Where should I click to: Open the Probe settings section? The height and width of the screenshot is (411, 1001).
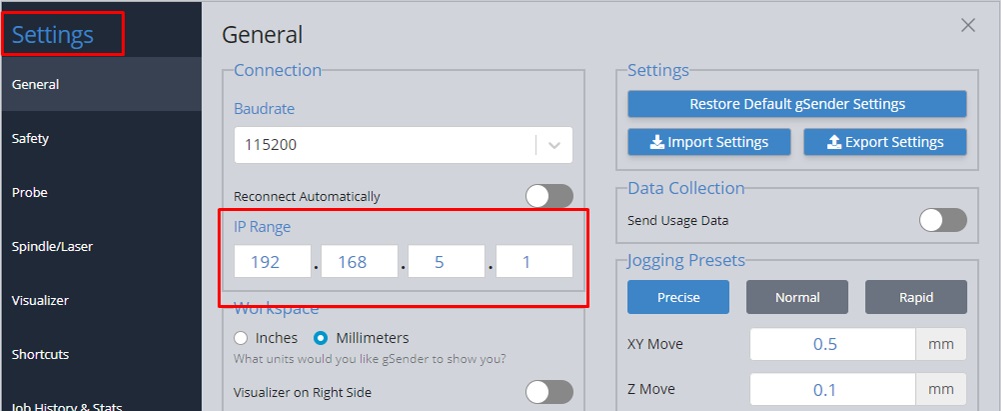(100, 192)
